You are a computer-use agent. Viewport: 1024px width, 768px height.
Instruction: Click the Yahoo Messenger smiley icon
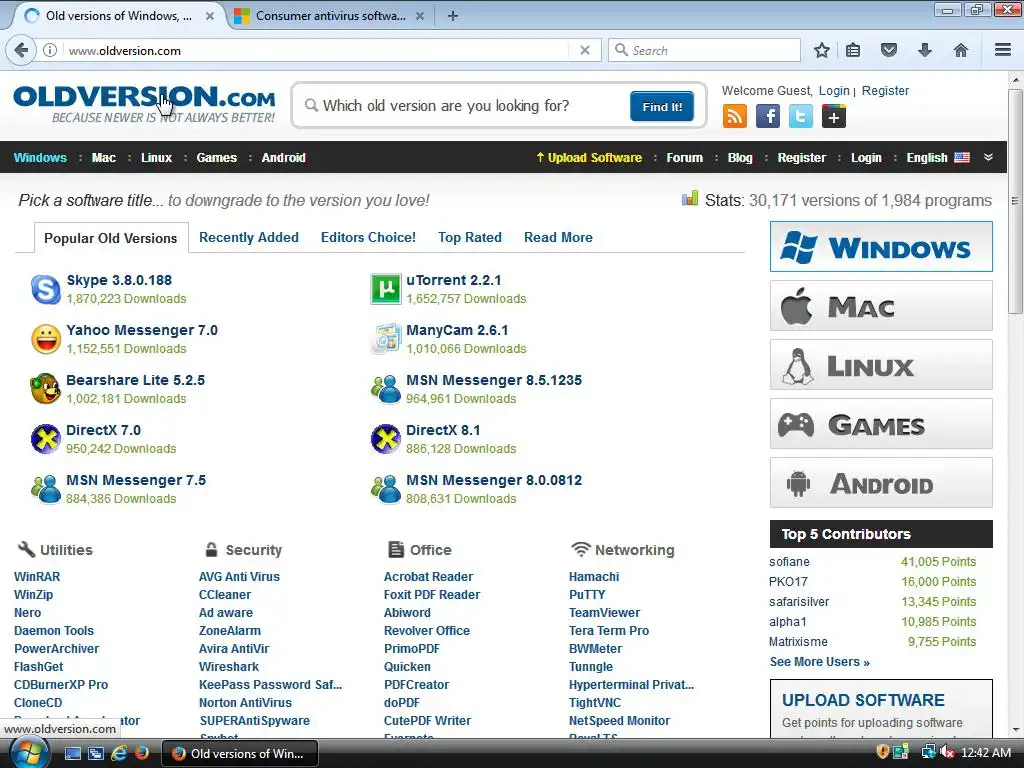coord(46,340)
